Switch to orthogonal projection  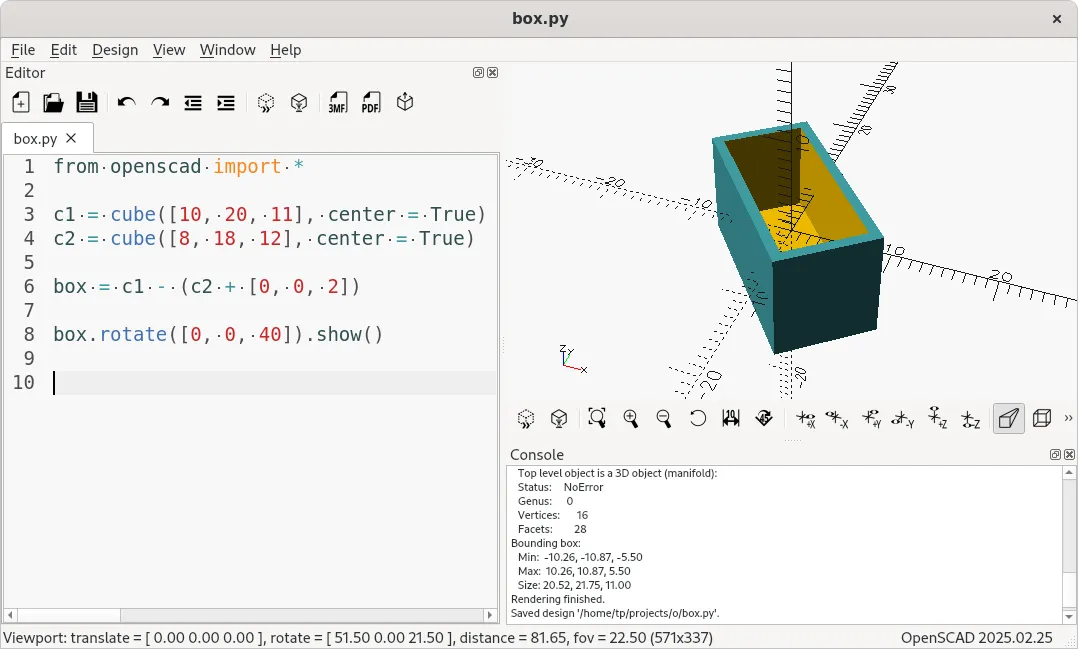pyautogui.click(x=1040, y=418)
